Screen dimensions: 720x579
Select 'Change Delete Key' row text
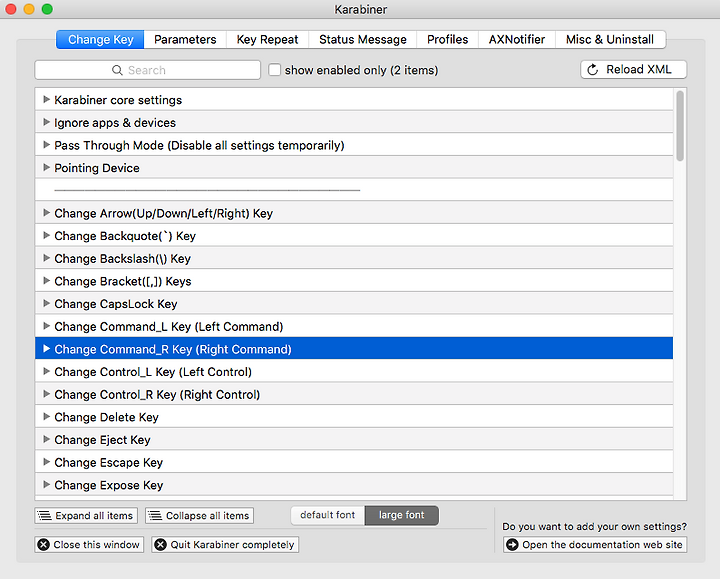(107, 417)
